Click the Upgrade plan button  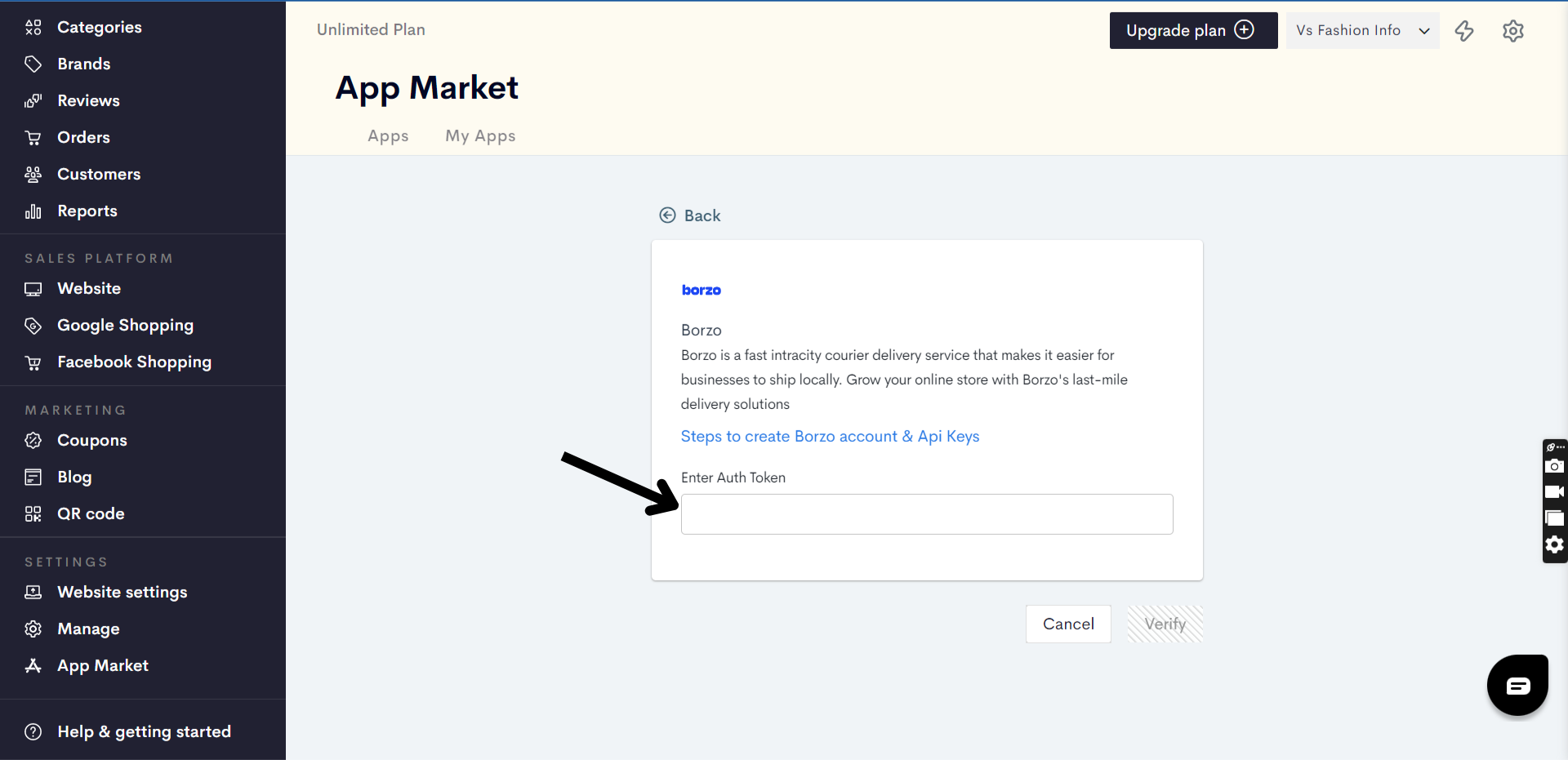[x=1193, y=30]
